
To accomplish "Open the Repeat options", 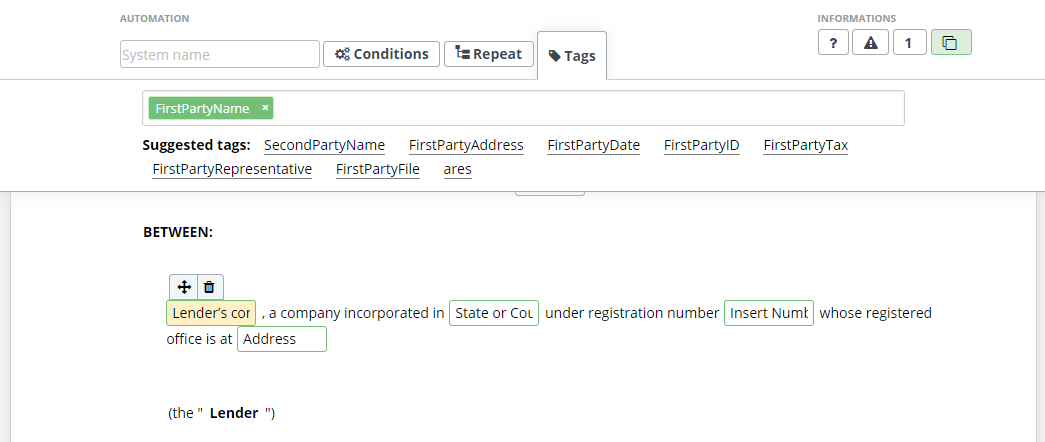I will 489,54.
